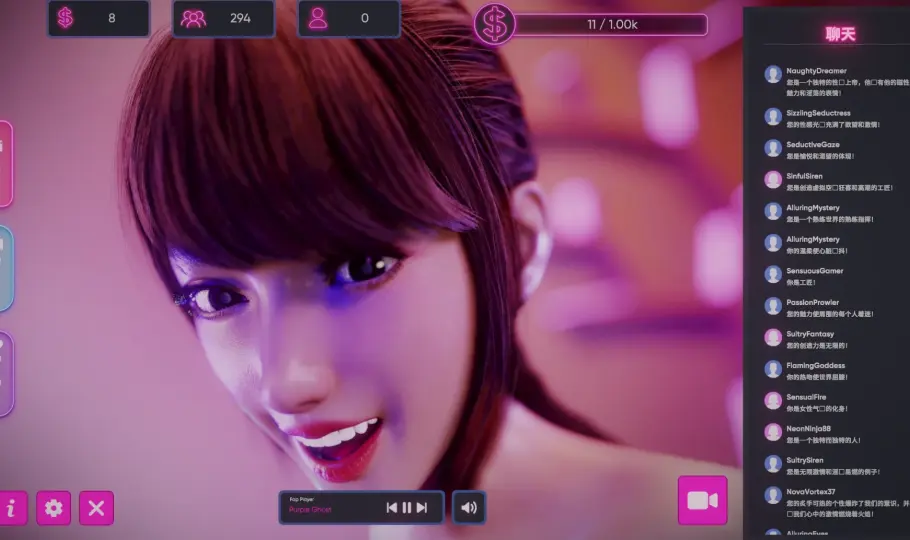Expand the pink side tab on left edge
This screenshot has width=910, height=540.
5,164
